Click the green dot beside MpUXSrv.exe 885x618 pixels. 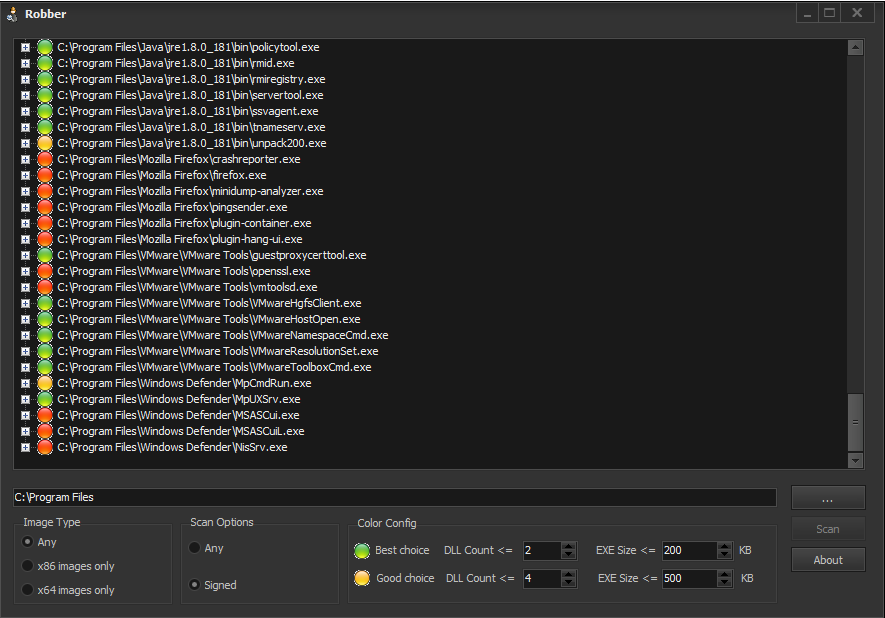[45, 399]
